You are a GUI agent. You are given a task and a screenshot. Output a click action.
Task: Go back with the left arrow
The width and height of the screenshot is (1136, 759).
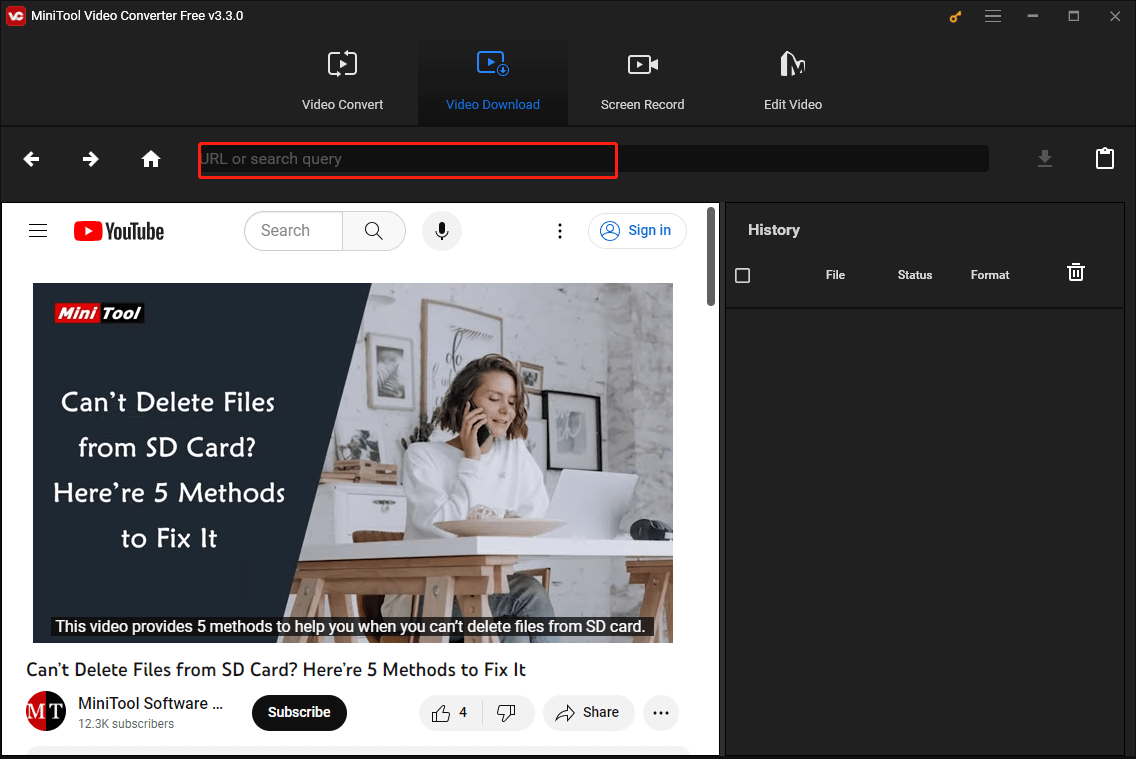pyautogui.click(x=31, y=159)
